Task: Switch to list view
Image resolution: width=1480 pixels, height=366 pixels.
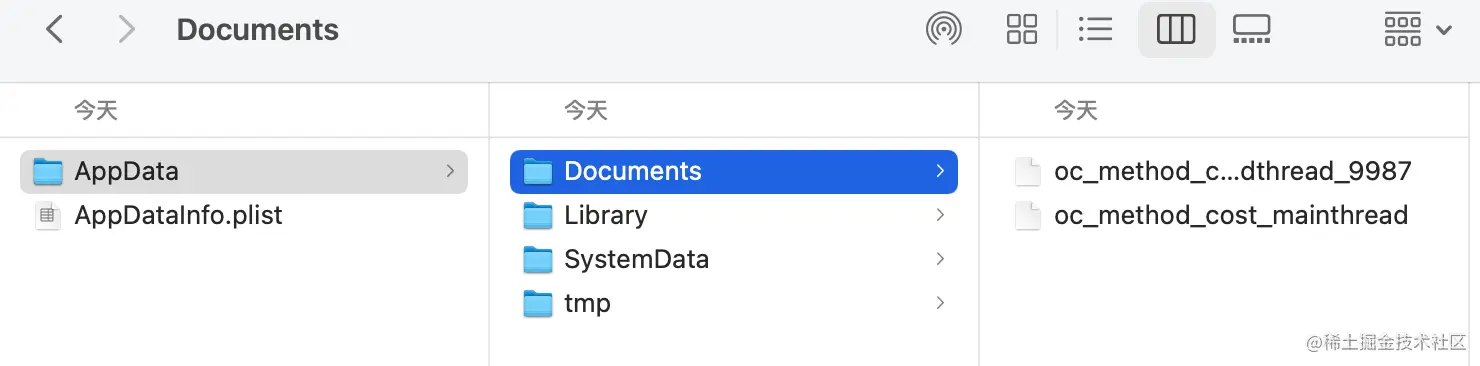Action: point(1095,29)
